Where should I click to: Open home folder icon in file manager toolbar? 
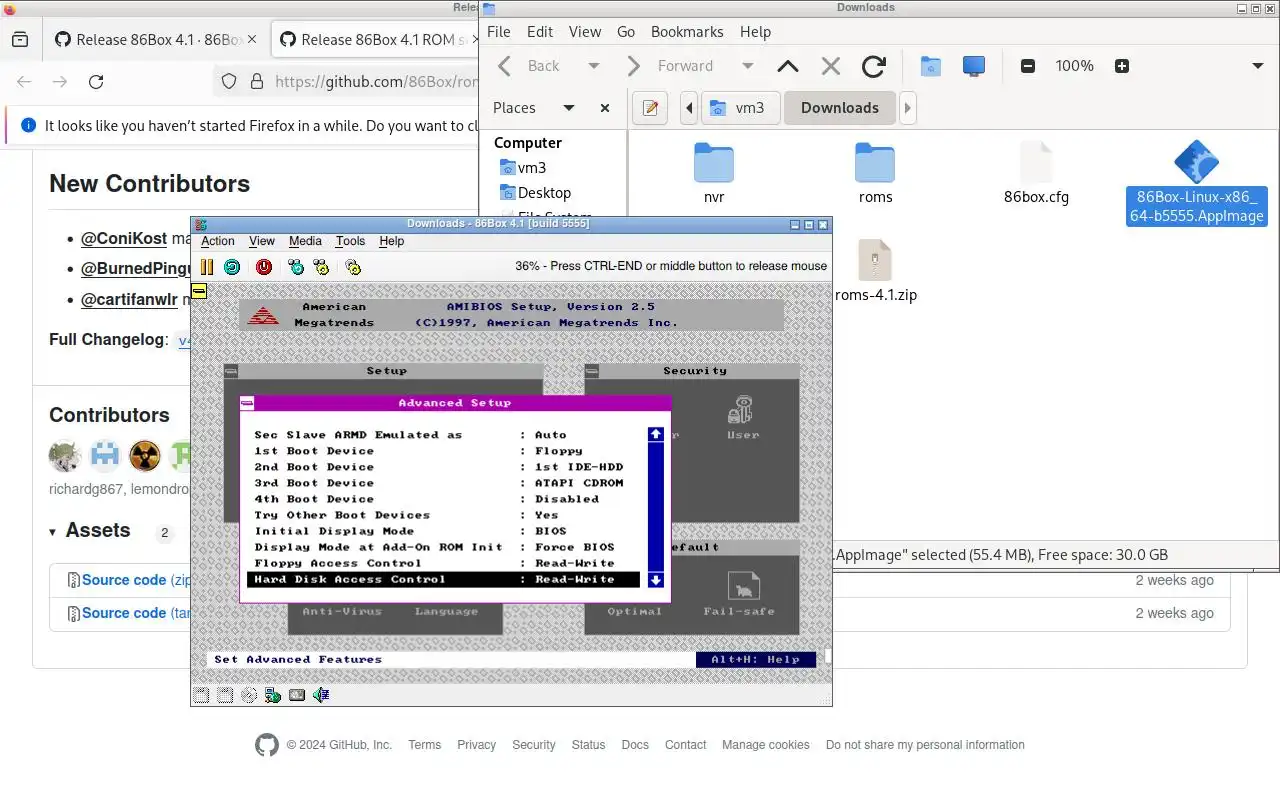[x=931, y=66]
